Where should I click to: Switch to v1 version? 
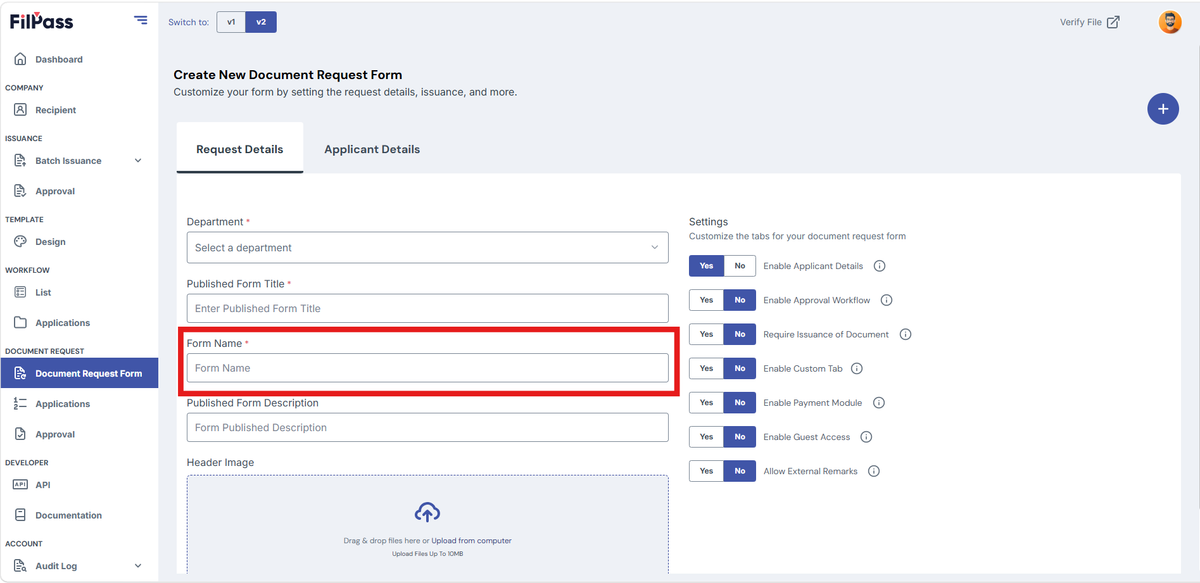(x=231, y=21)
